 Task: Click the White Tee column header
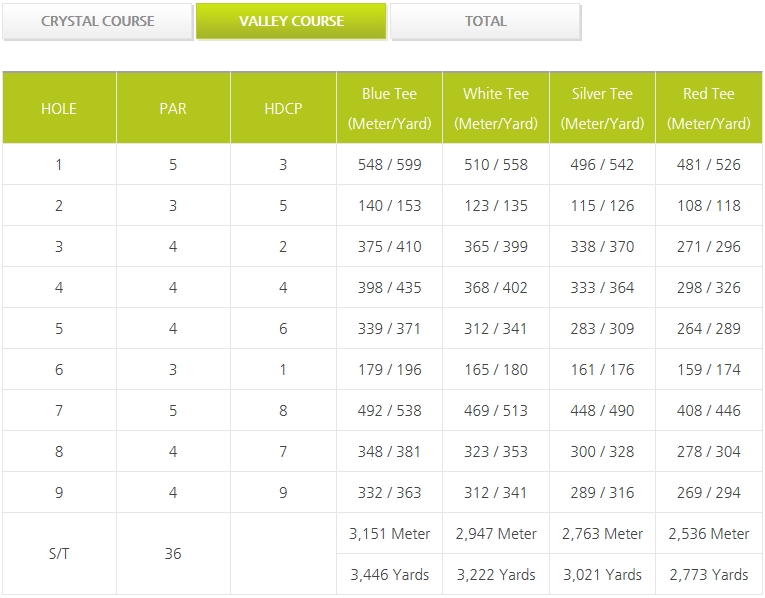coord(496,108)
